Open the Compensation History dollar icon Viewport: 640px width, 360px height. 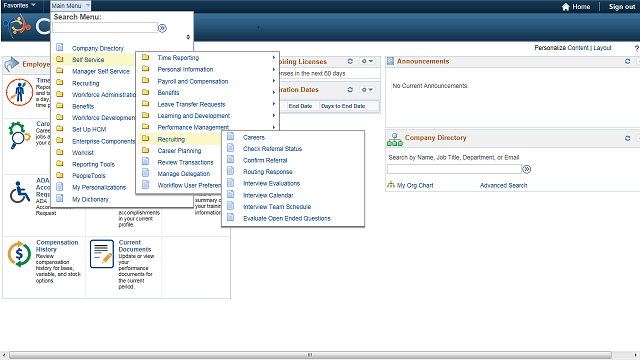point(19,254)
